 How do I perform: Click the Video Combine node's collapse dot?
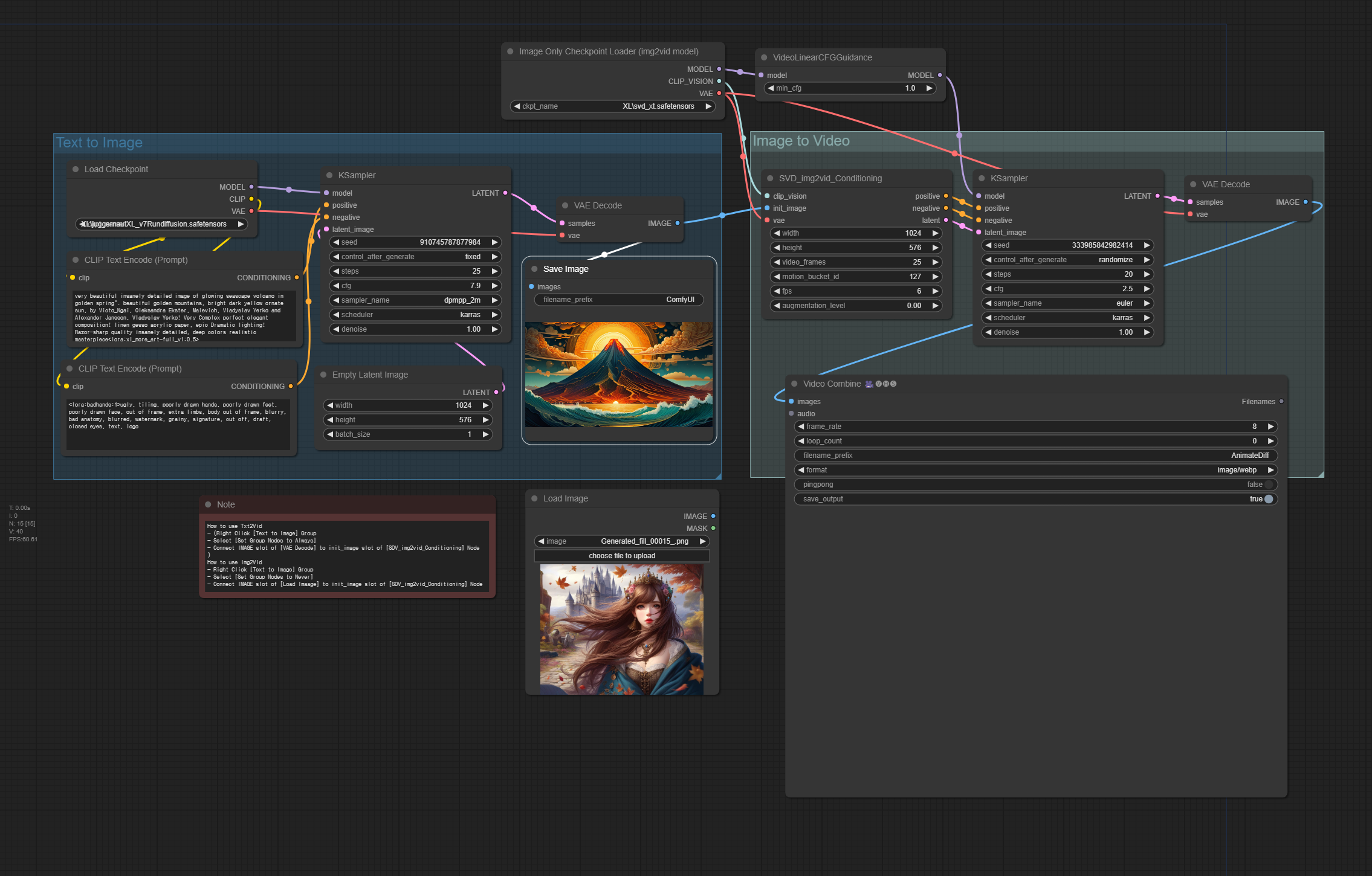(794, 384)
